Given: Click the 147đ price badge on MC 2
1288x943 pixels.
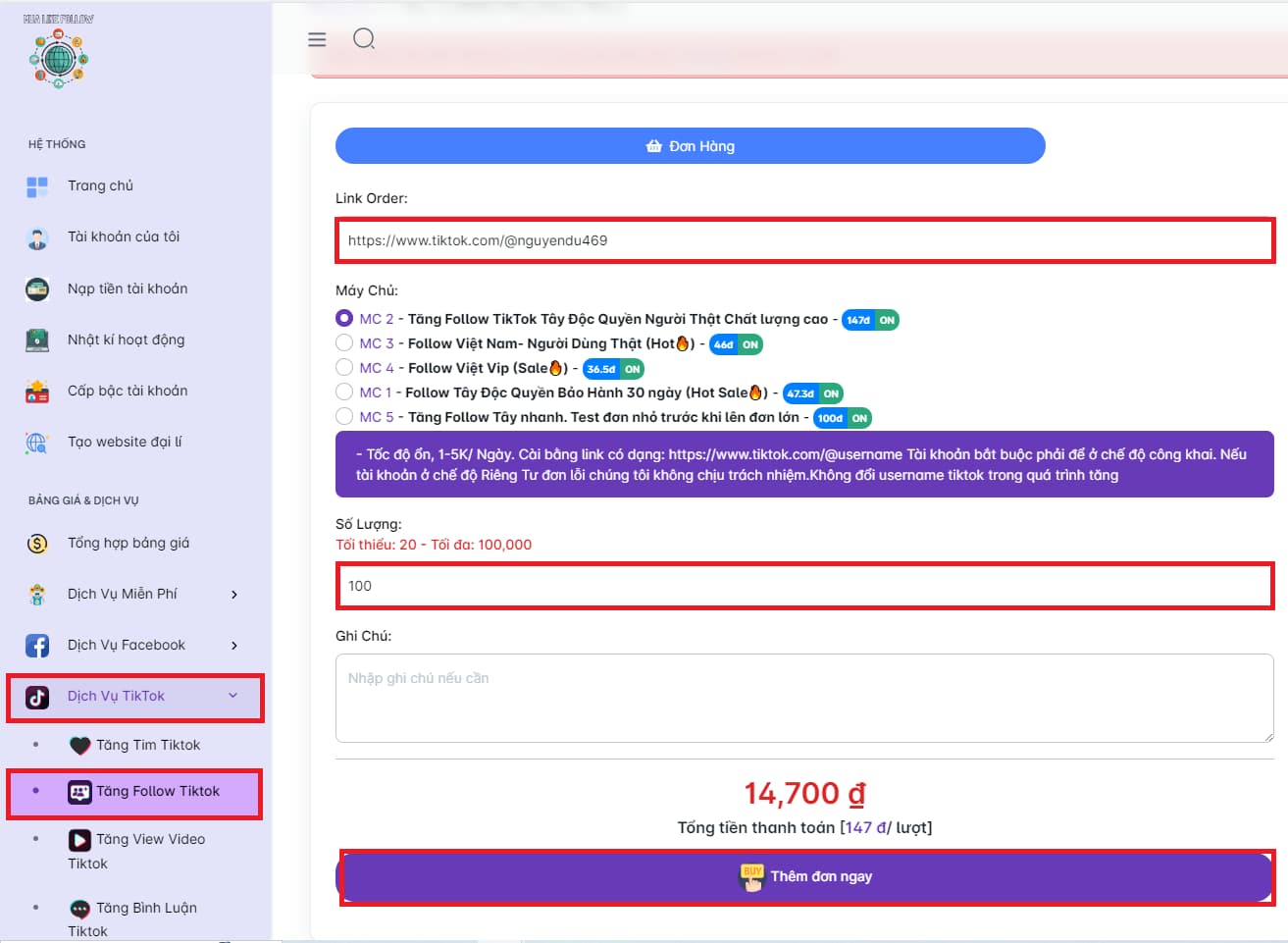Looking at the screenshot, I should pyautogui.click(x=857, y=320).
